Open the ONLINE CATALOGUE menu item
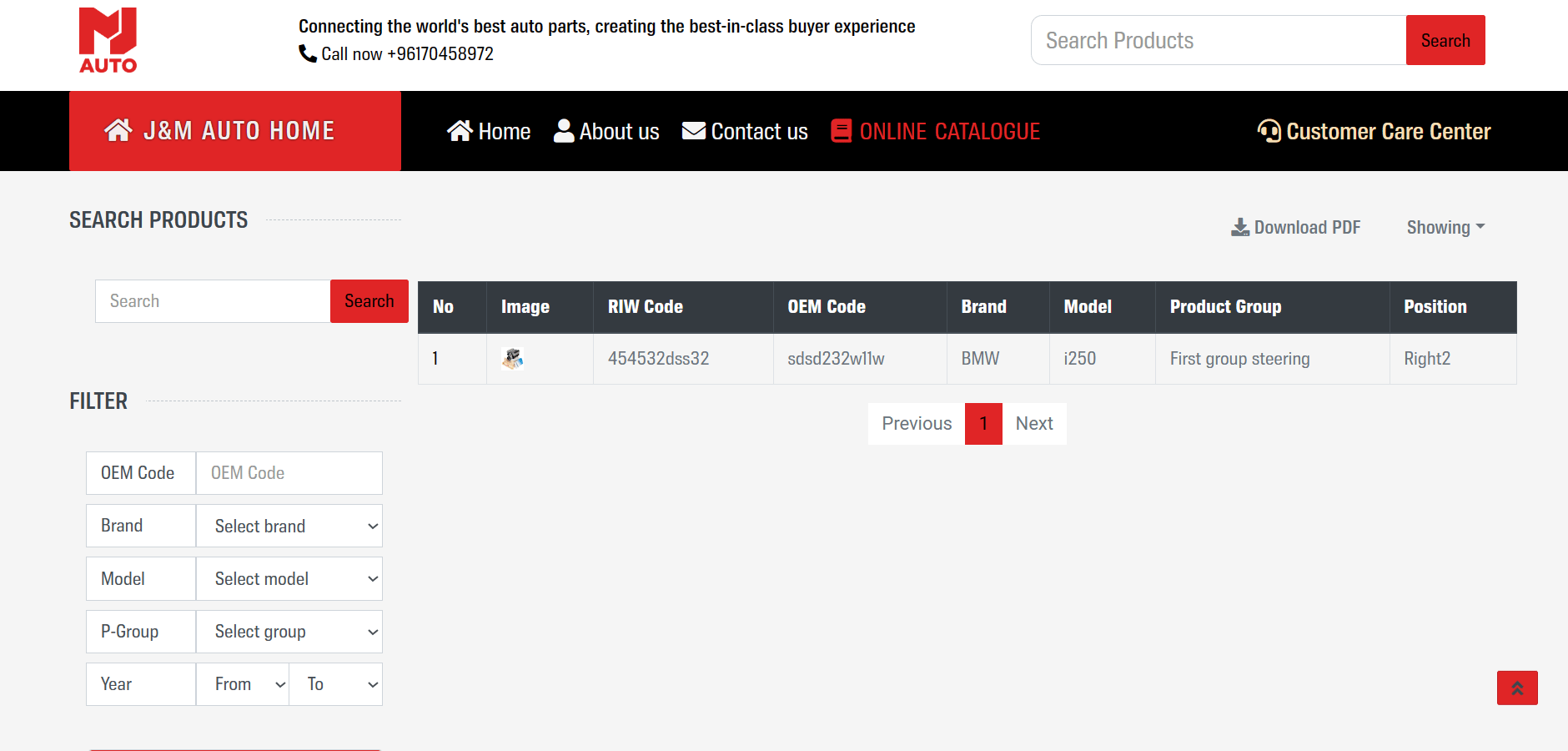 click(x=949, y=131)
